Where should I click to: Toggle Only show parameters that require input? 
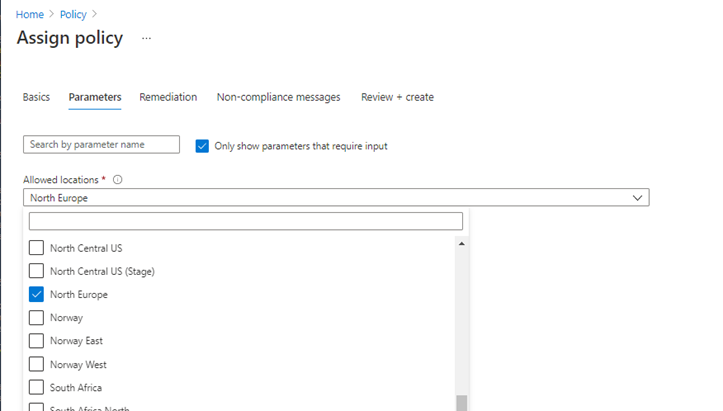[203, 146]
